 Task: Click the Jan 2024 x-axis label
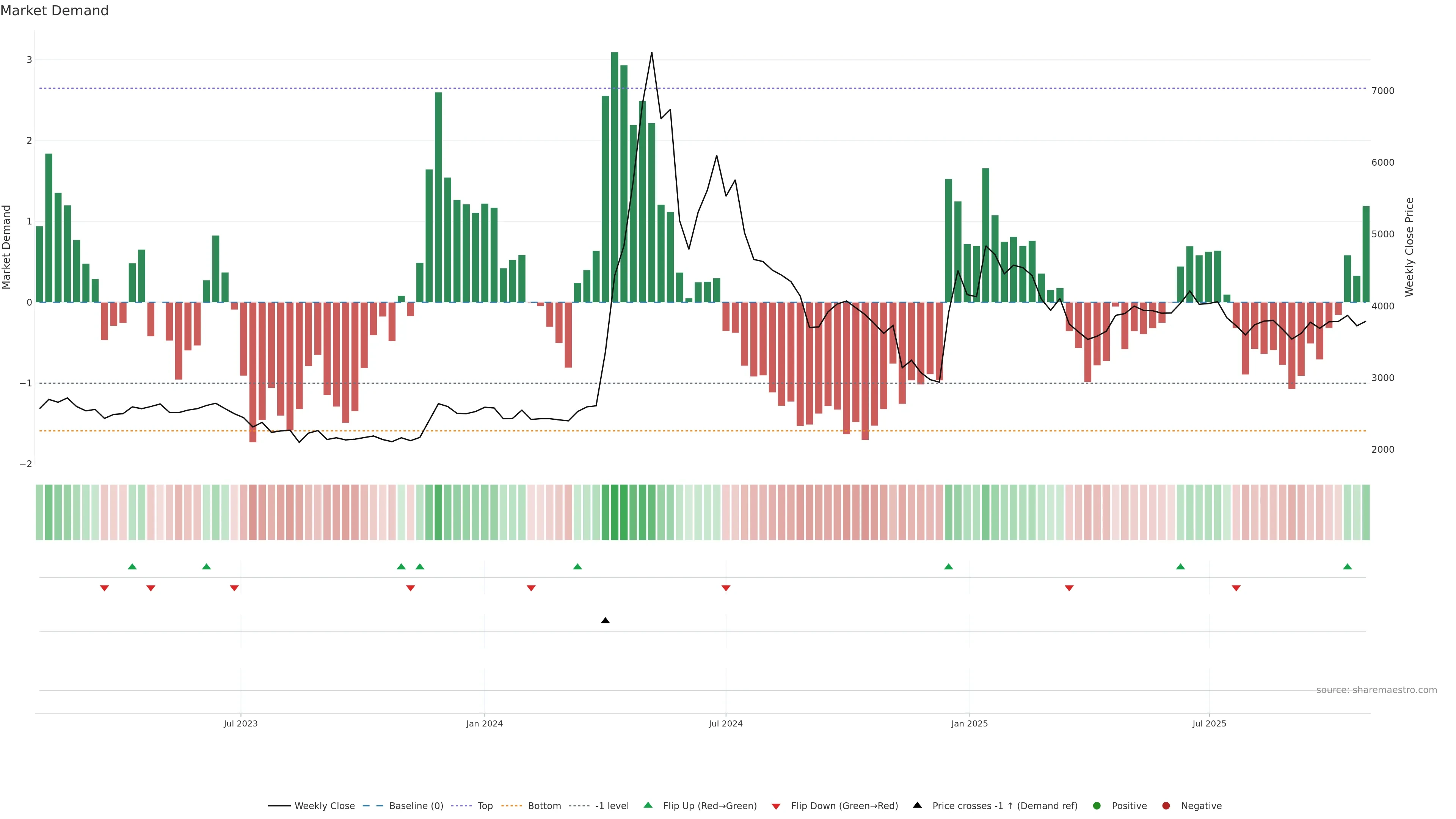pos(485,723)
